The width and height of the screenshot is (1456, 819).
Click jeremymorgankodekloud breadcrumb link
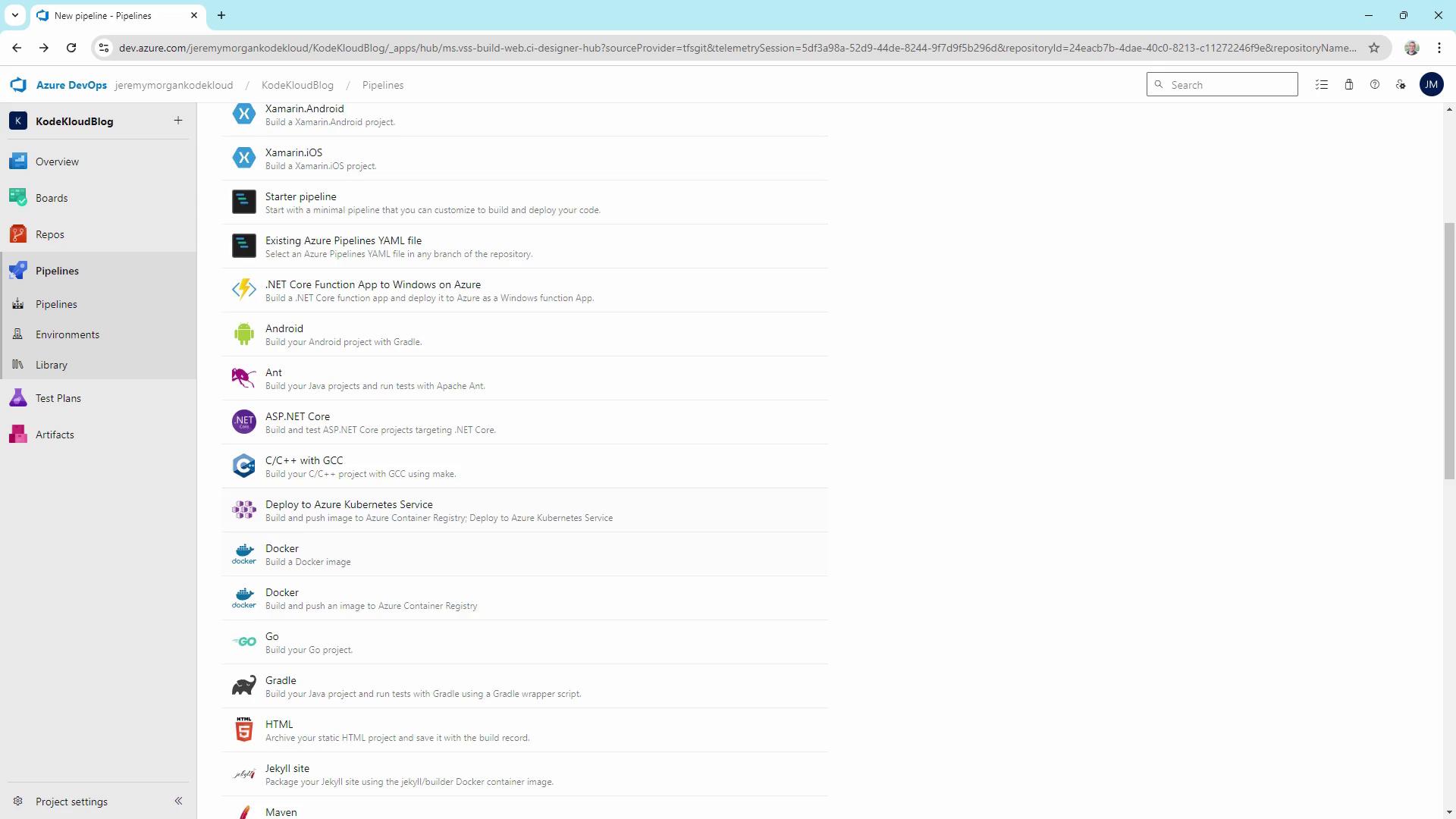pyautogui.click(x=174, y=85)
